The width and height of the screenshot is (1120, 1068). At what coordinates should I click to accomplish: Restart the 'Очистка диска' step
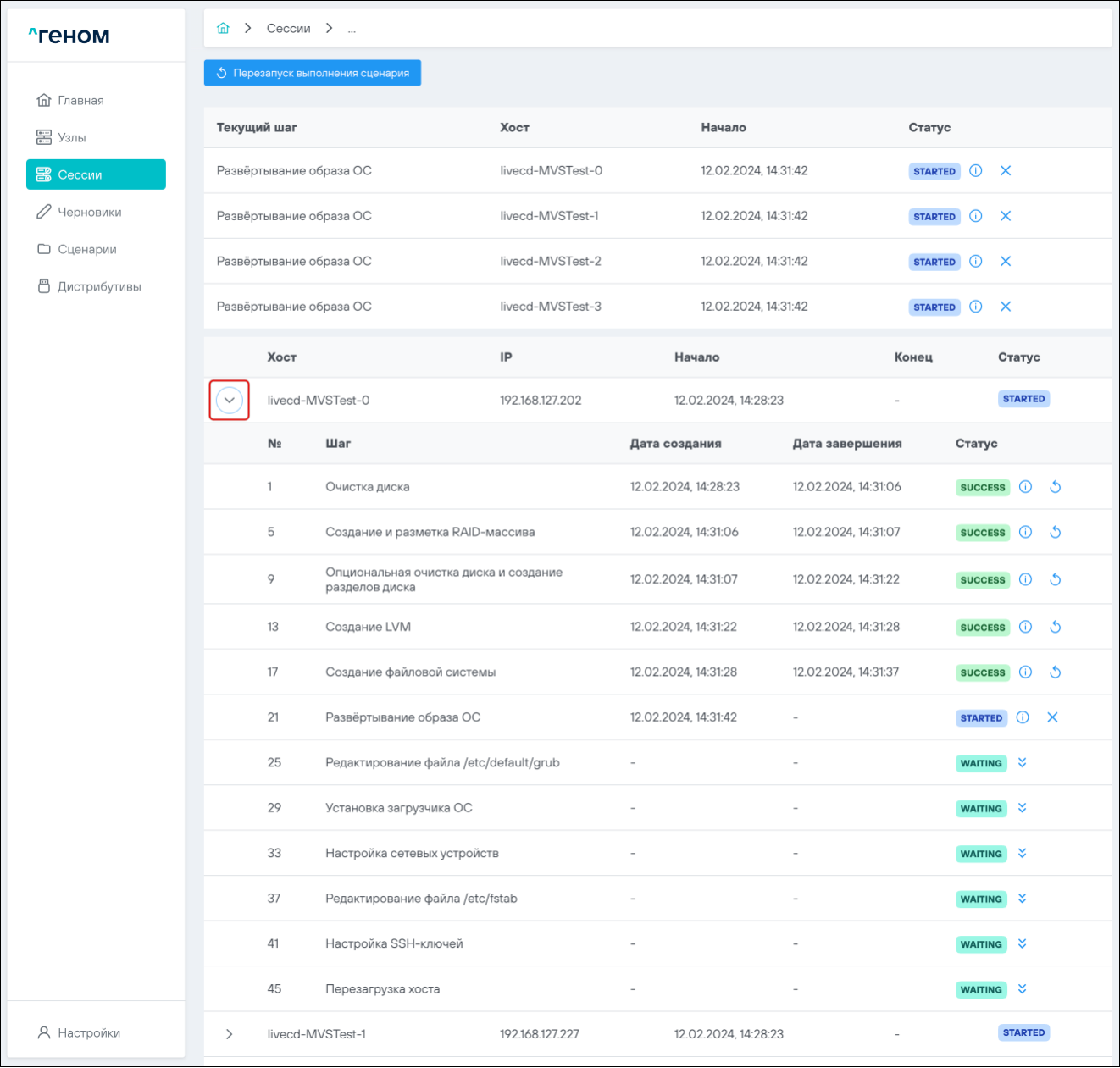(1055, 487)
